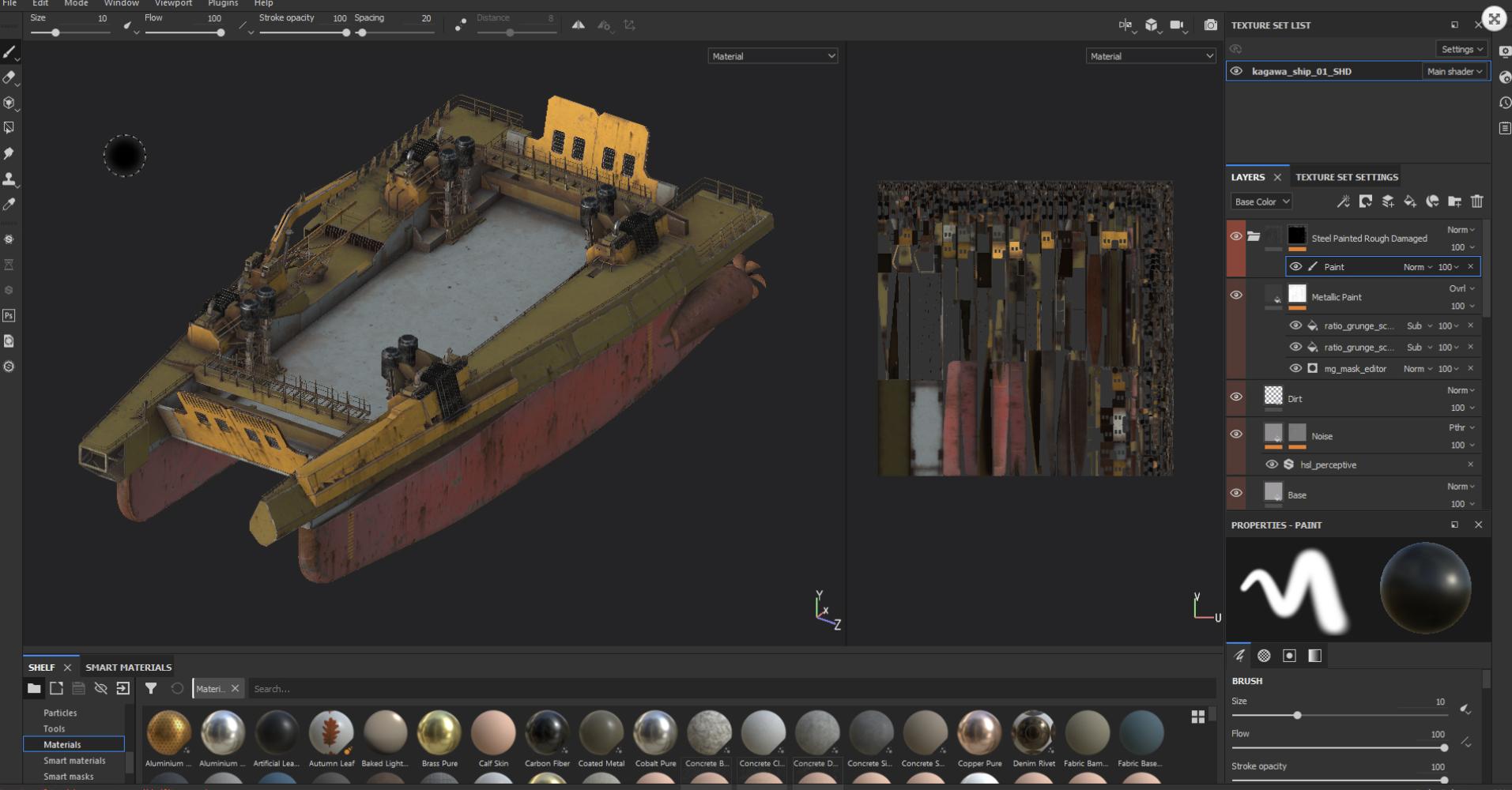Hide the Dirt layer

tap(1236, 397)
